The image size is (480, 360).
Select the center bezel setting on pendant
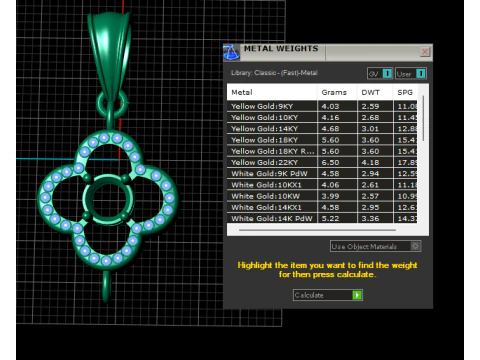[x=108, y=199]
